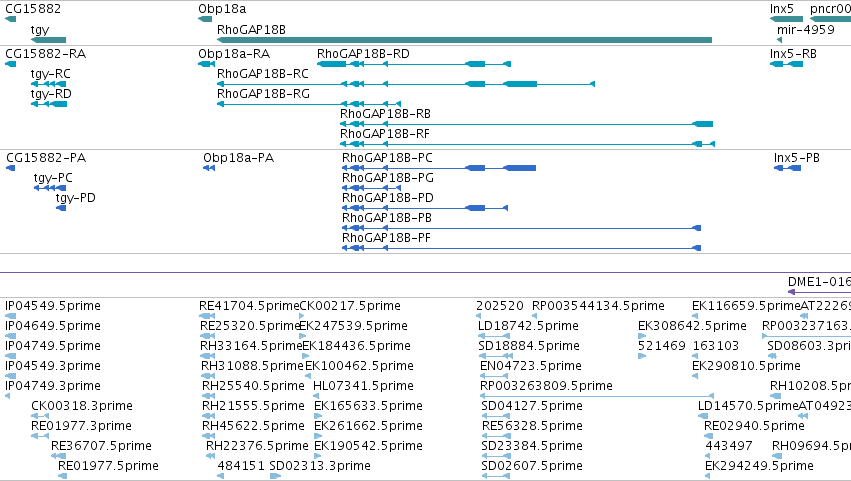Click the RhoGAP18B-RC transcript exon structure glyph

click(406, 84)
